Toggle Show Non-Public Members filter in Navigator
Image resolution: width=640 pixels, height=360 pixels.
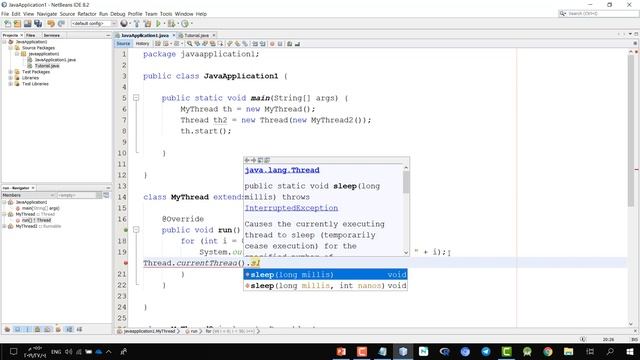click(38, 329)
